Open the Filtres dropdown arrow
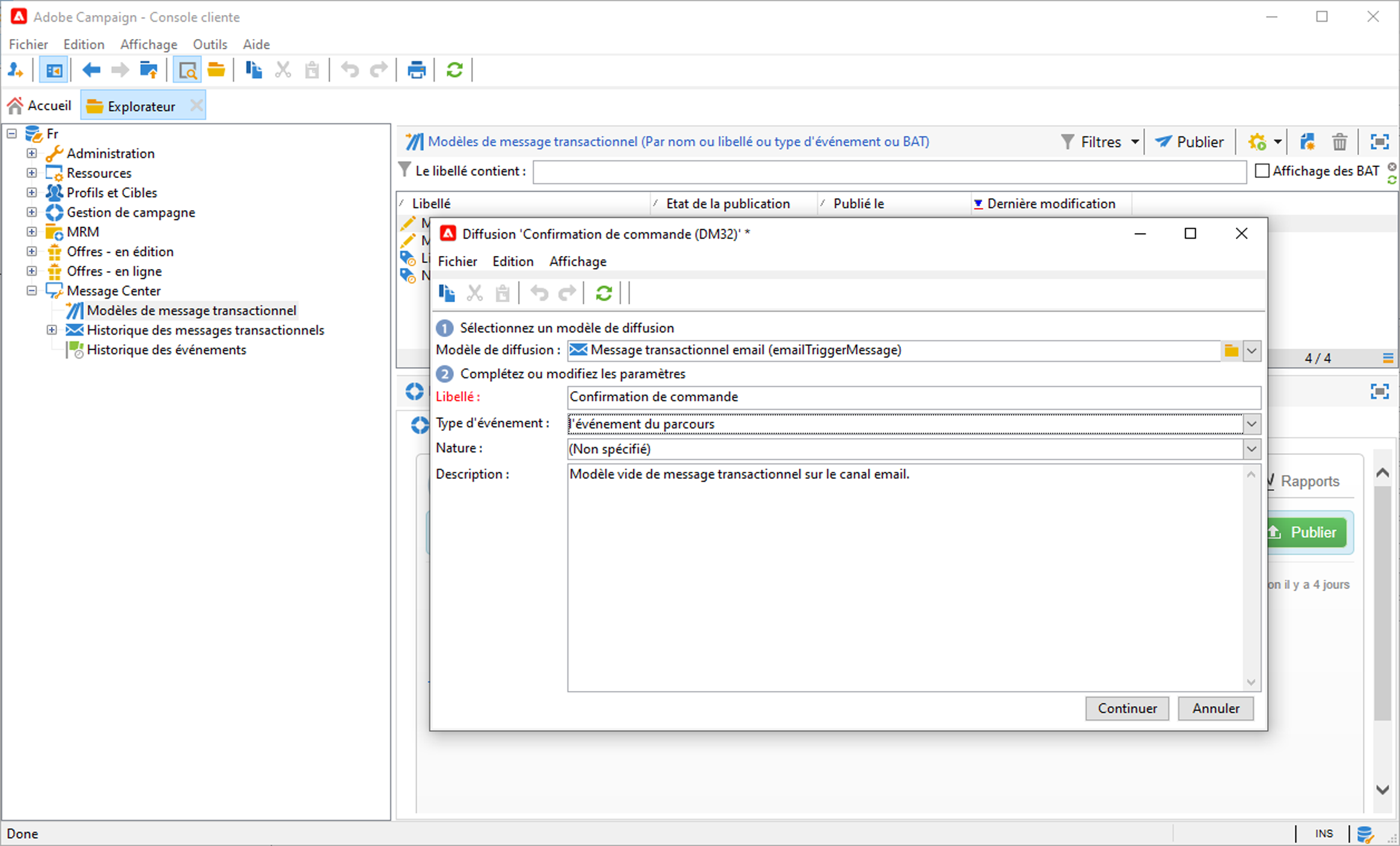This screenshot has height=846, width=1400. point(1134,142)
